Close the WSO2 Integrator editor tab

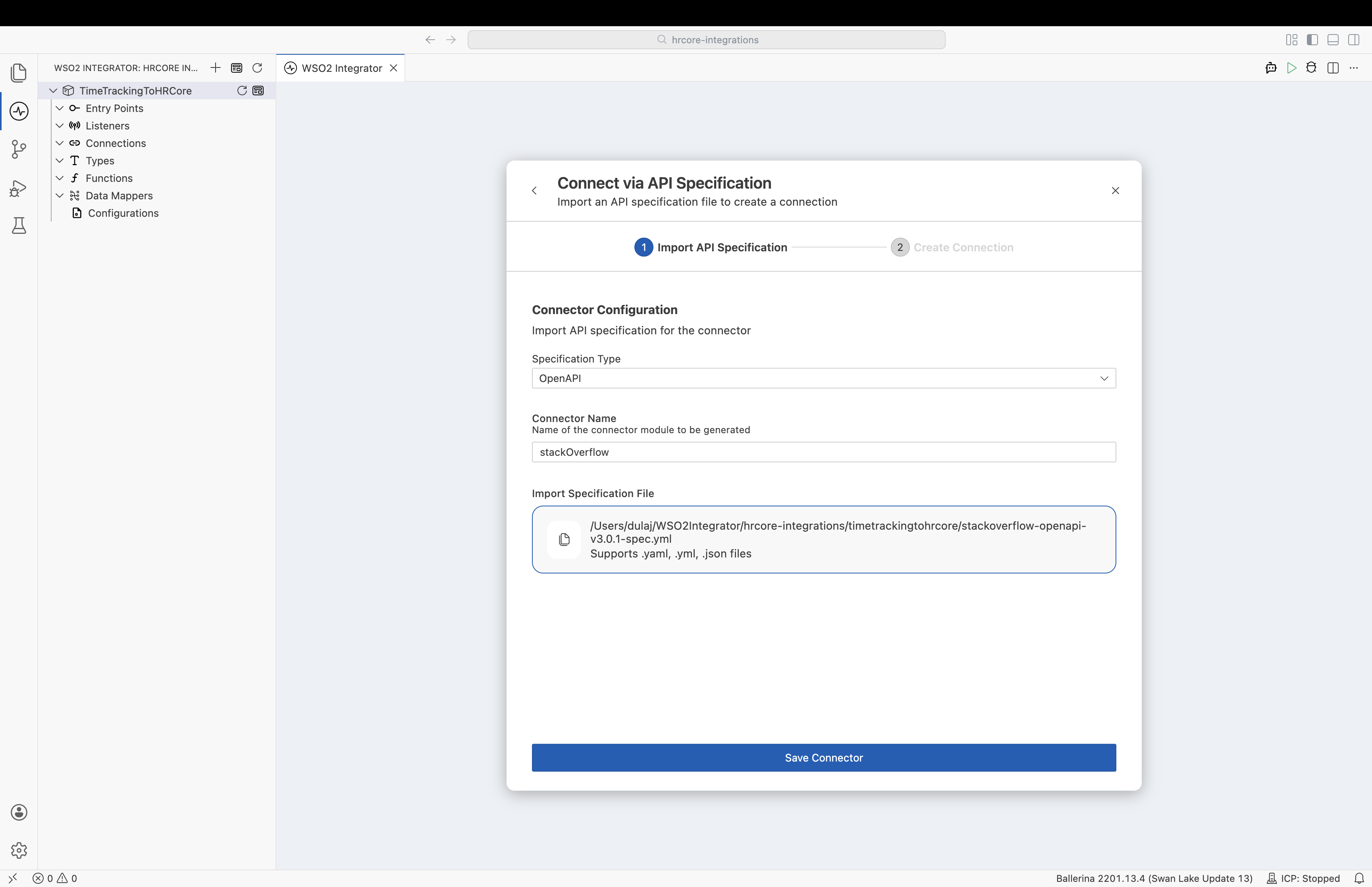tap(394, 68)
